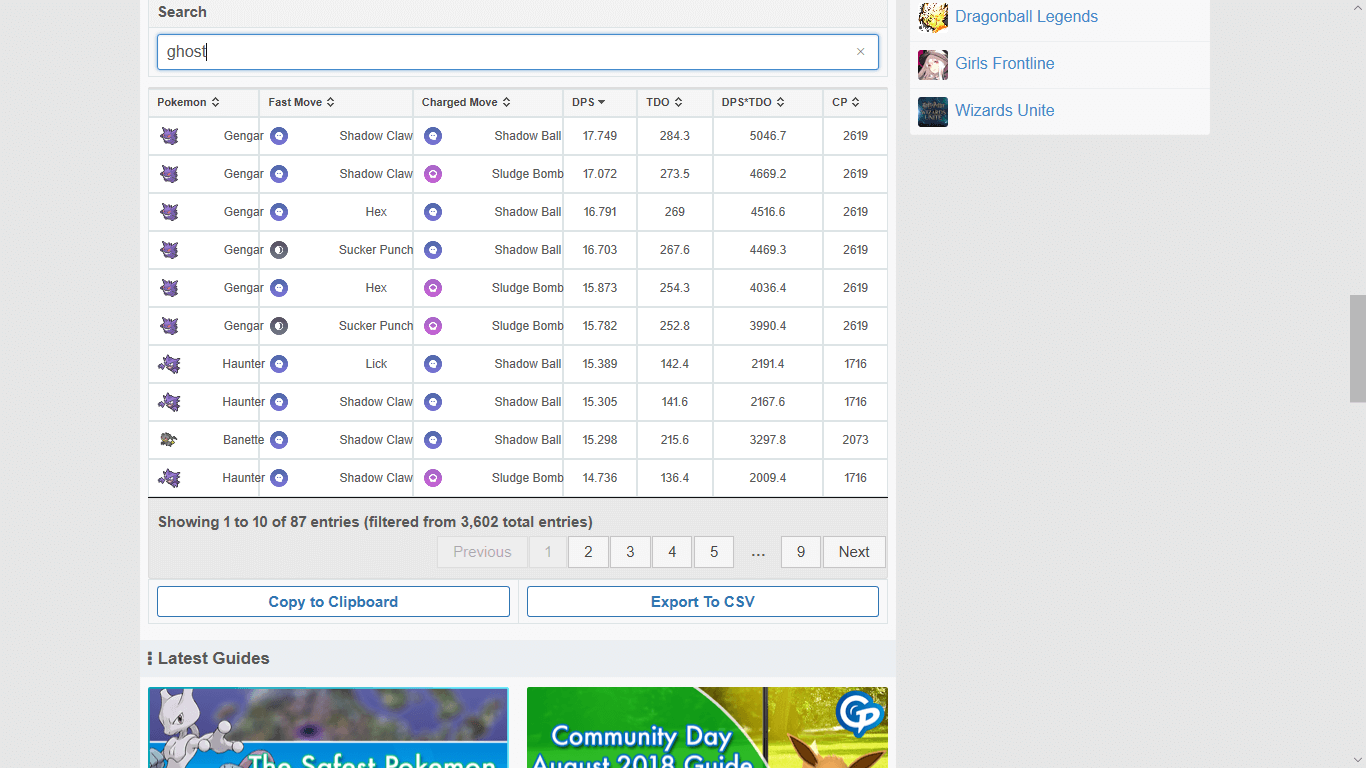Click the DPS value 14.736
This screenshot has height=768, width=1366.
600,478
